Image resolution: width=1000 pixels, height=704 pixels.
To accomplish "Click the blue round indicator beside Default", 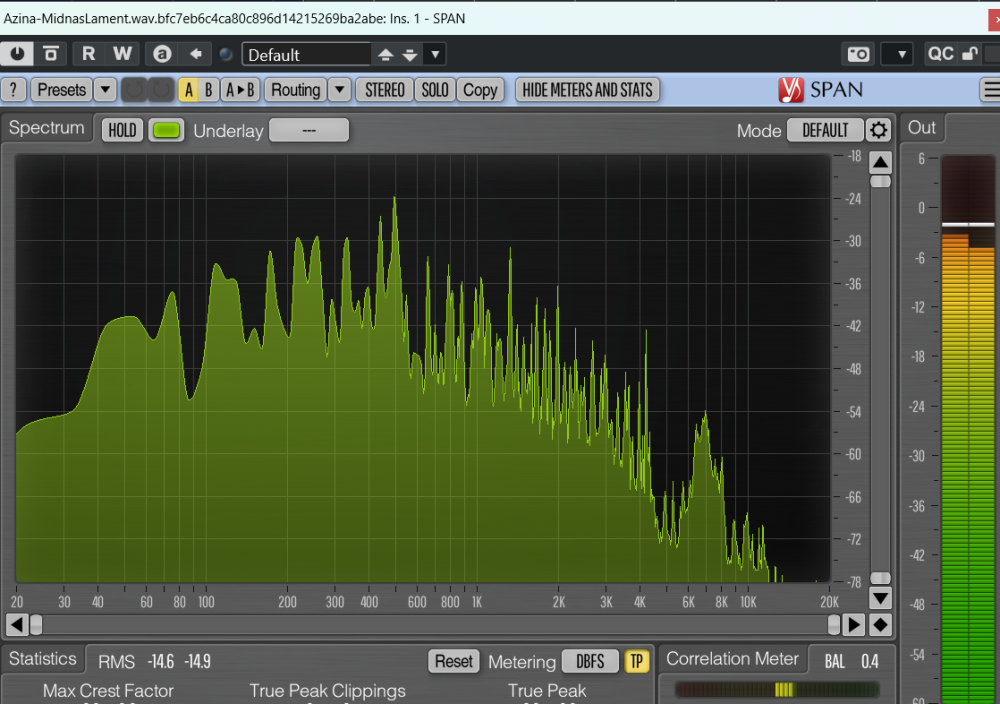I will (226, 54).
